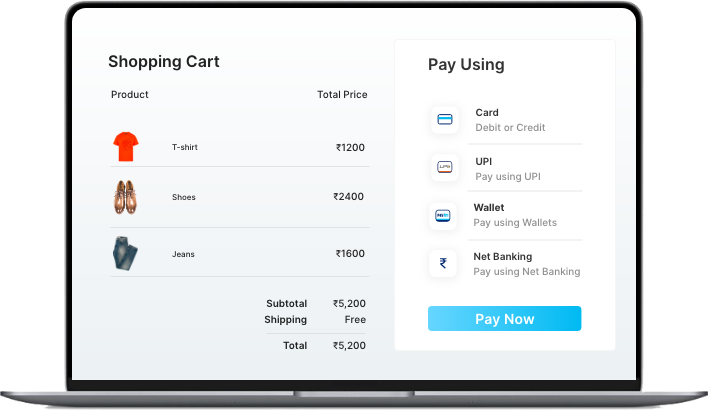Screen dimensions: 708x410
Task: Click the Product column header
Action: 130,95
